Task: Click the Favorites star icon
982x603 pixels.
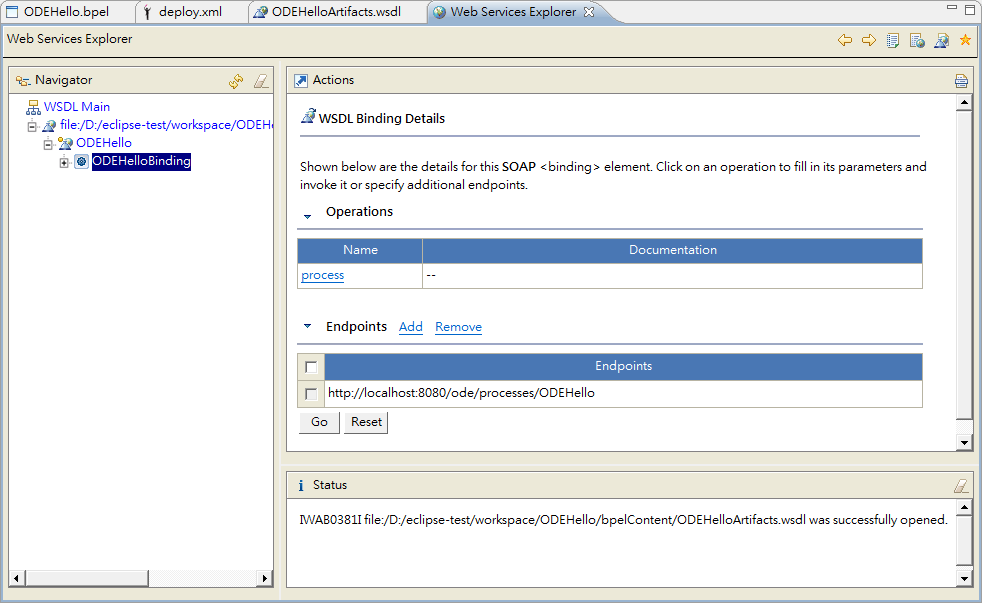Action: pyautogui.click(x=965, y=40)
